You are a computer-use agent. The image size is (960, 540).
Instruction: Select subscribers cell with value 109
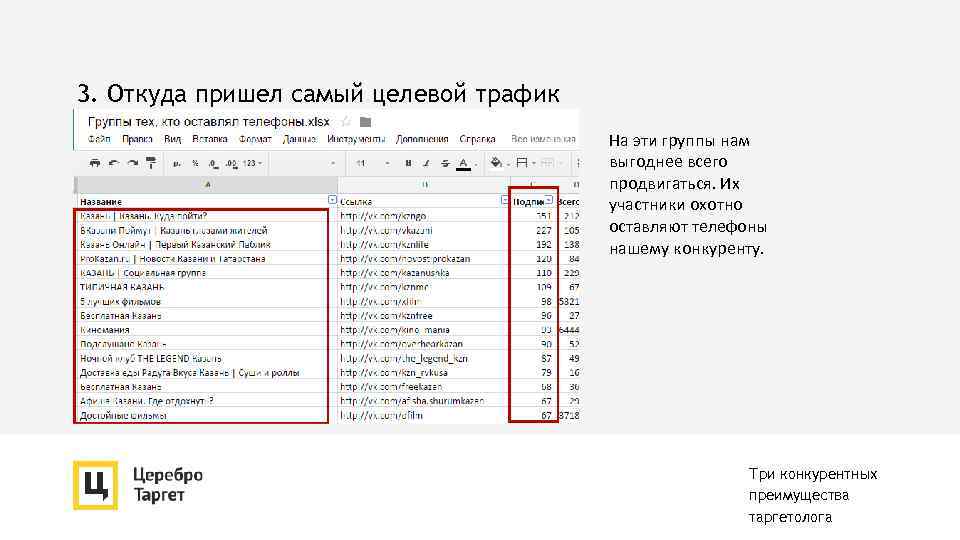[533, 287]
